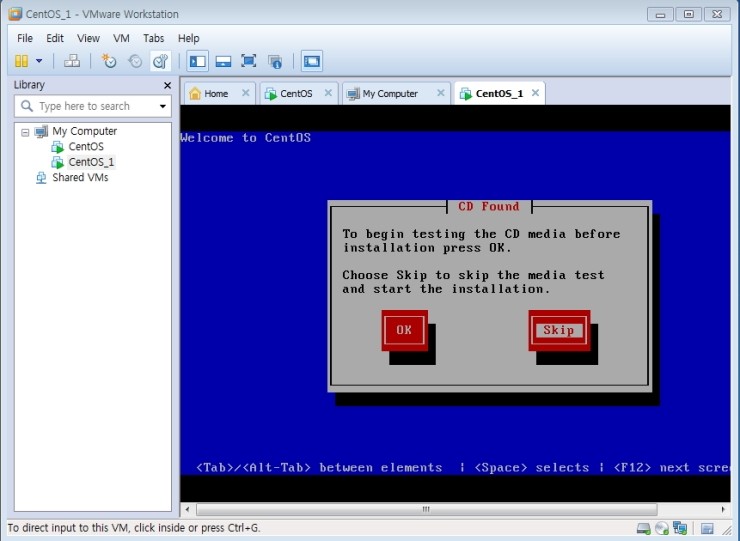Click the network adapter status icon
Image resolution: width=740 pixels, height=541 pixels.
pyautogui.click(x=680, y=528)
